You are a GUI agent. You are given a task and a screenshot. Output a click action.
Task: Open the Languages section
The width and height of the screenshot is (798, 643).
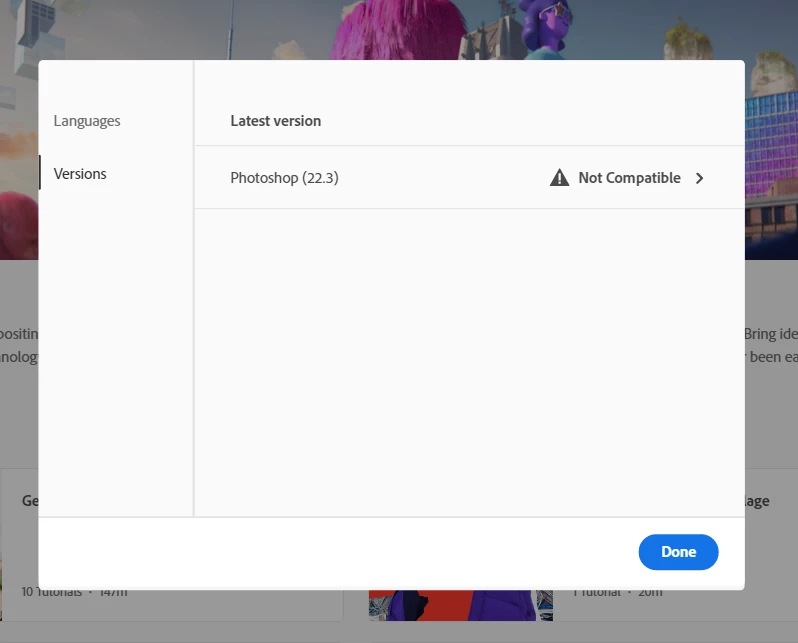(x=87, y=121)
